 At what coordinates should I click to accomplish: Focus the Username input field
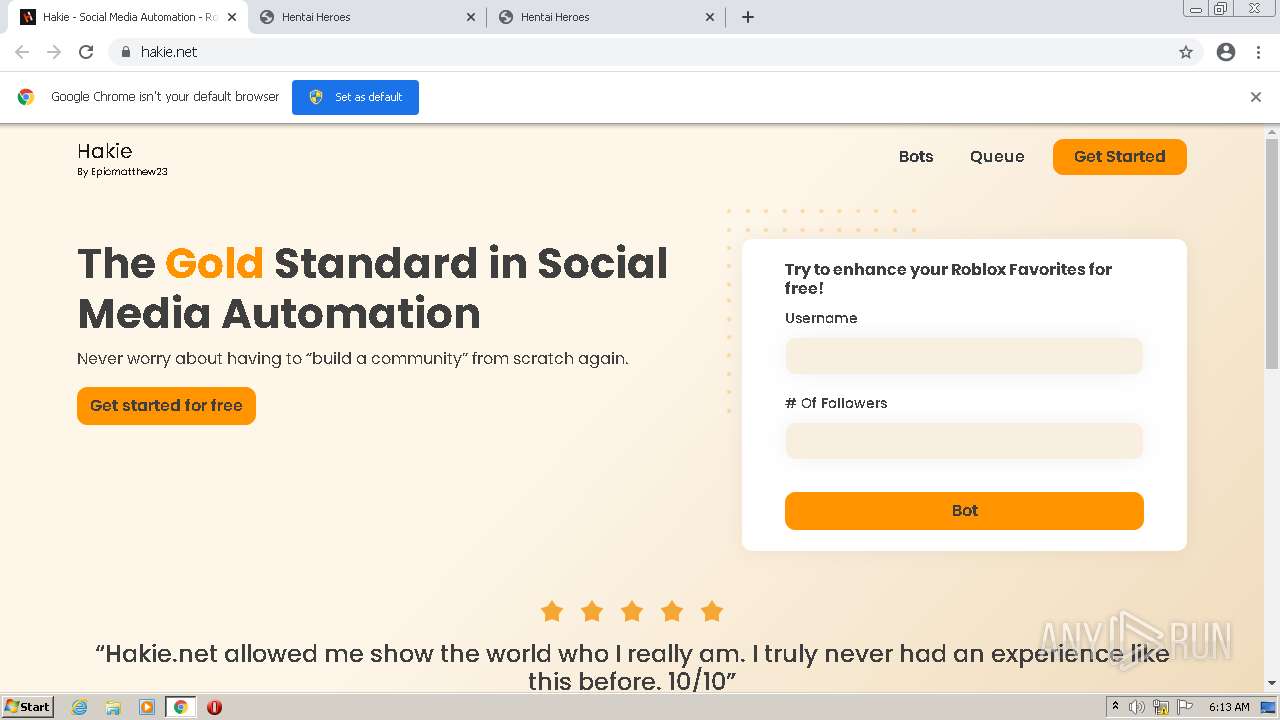(x=964, y=356)
